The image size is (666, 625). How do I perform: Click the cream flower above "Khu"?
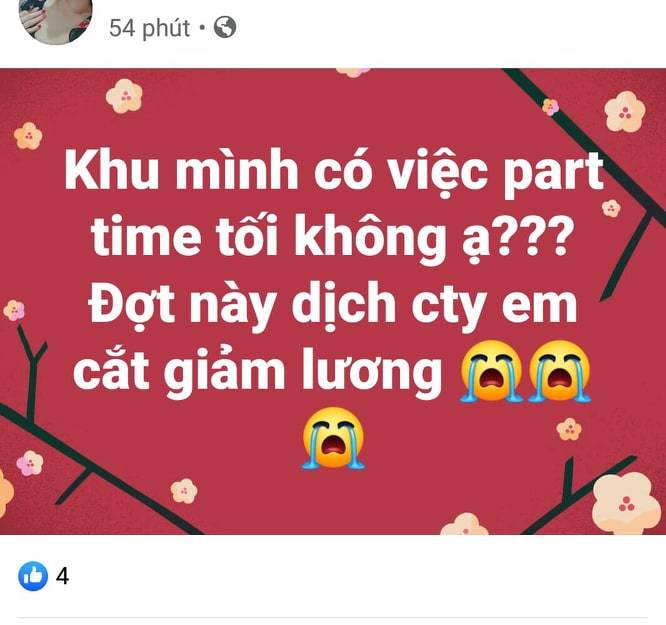(x=124, y=96)
